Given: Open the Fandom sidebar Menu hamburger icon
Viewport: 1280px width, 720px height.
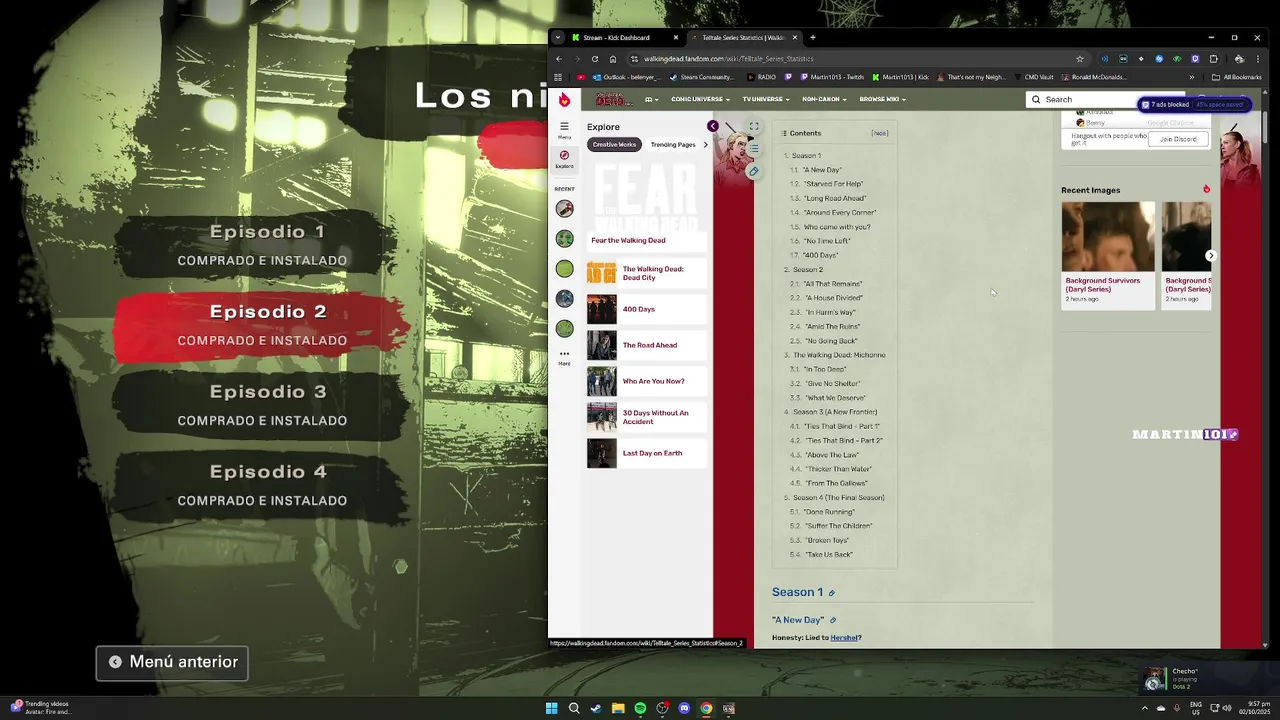Looking at the screenshot, I should 564,129.
